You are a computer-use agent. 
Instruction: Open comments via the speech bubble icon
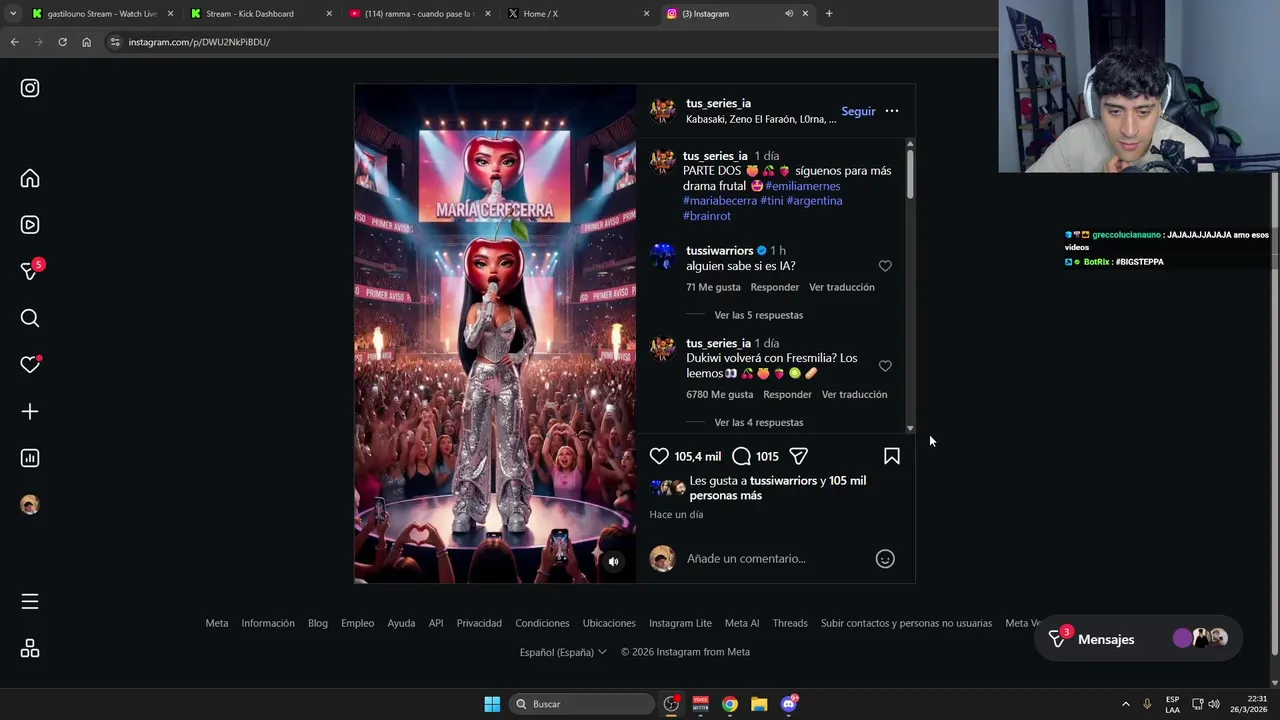point(741,456)
